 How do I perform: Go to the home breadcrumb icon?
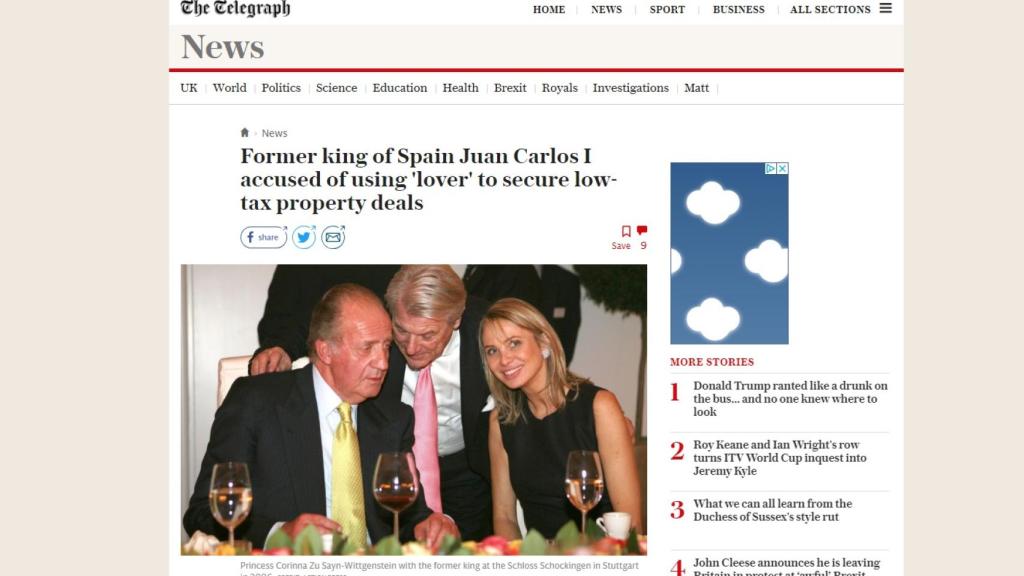coord(245,133)
